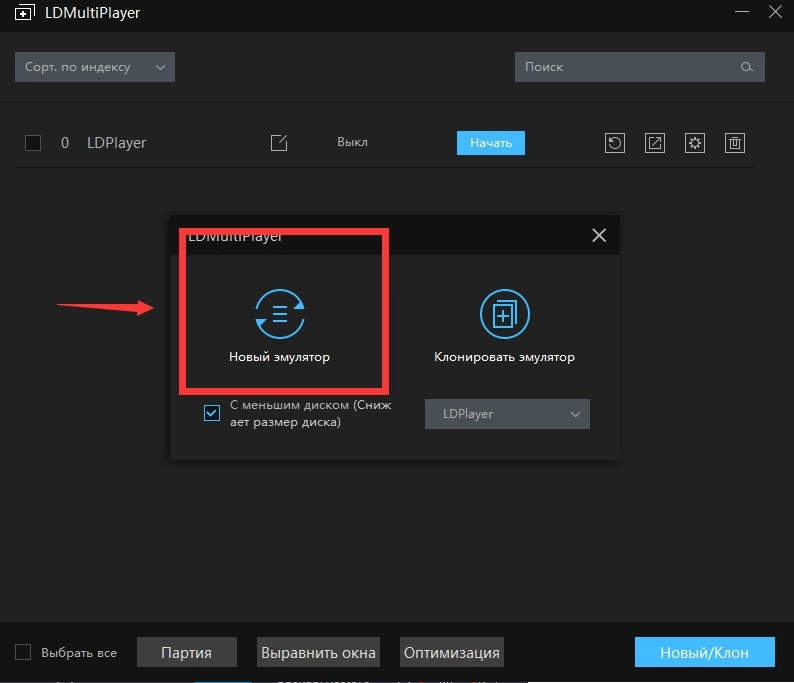Focus the 'Поиск' search field
This screenshot has width=794, height=683.
(x=640, y=67)
